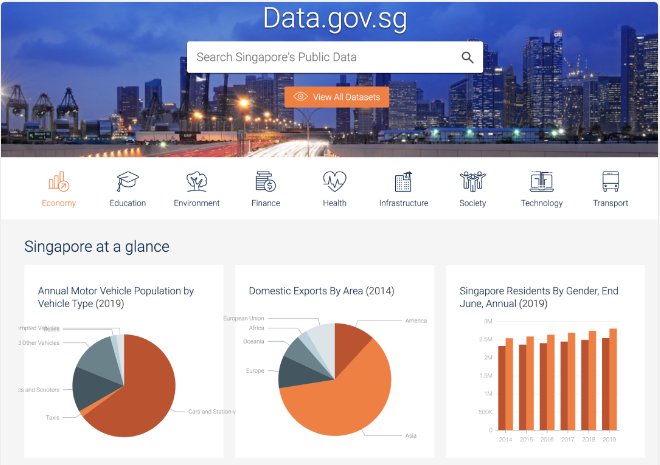Open the Infrastructure category label

pyautogui.click(x=404, y=203)
